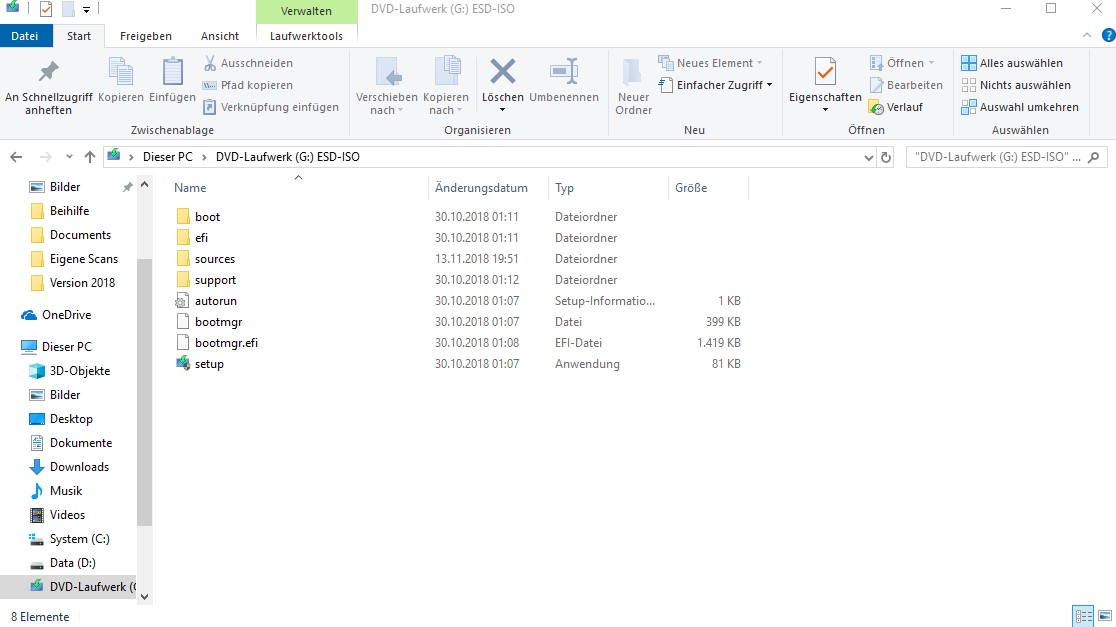Go up one folder level arrow
This screenshot has height=627, width=1116.
(x=90, y=157)
